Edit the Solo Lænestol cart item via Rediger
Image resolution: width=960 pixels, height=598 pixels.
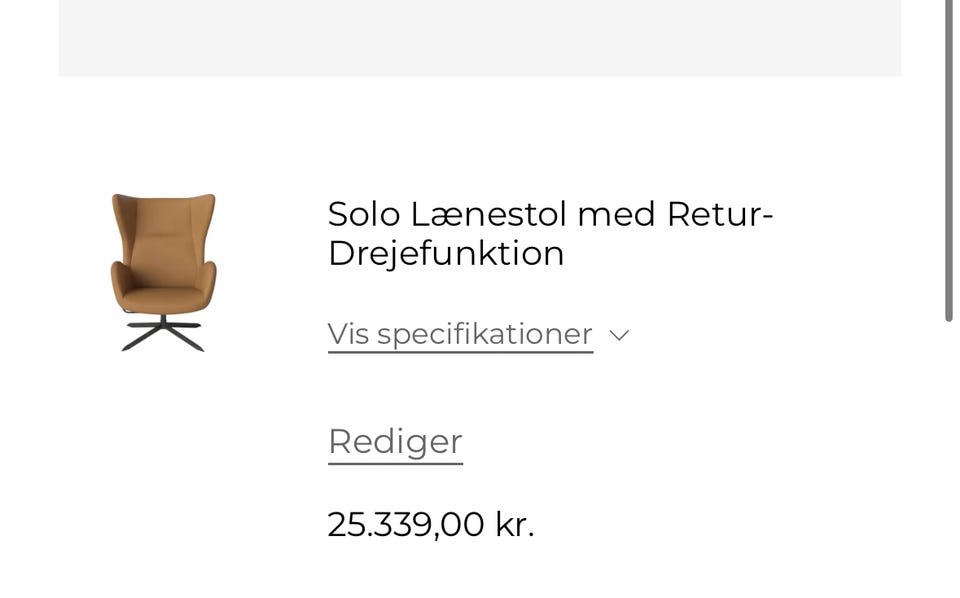395,441
